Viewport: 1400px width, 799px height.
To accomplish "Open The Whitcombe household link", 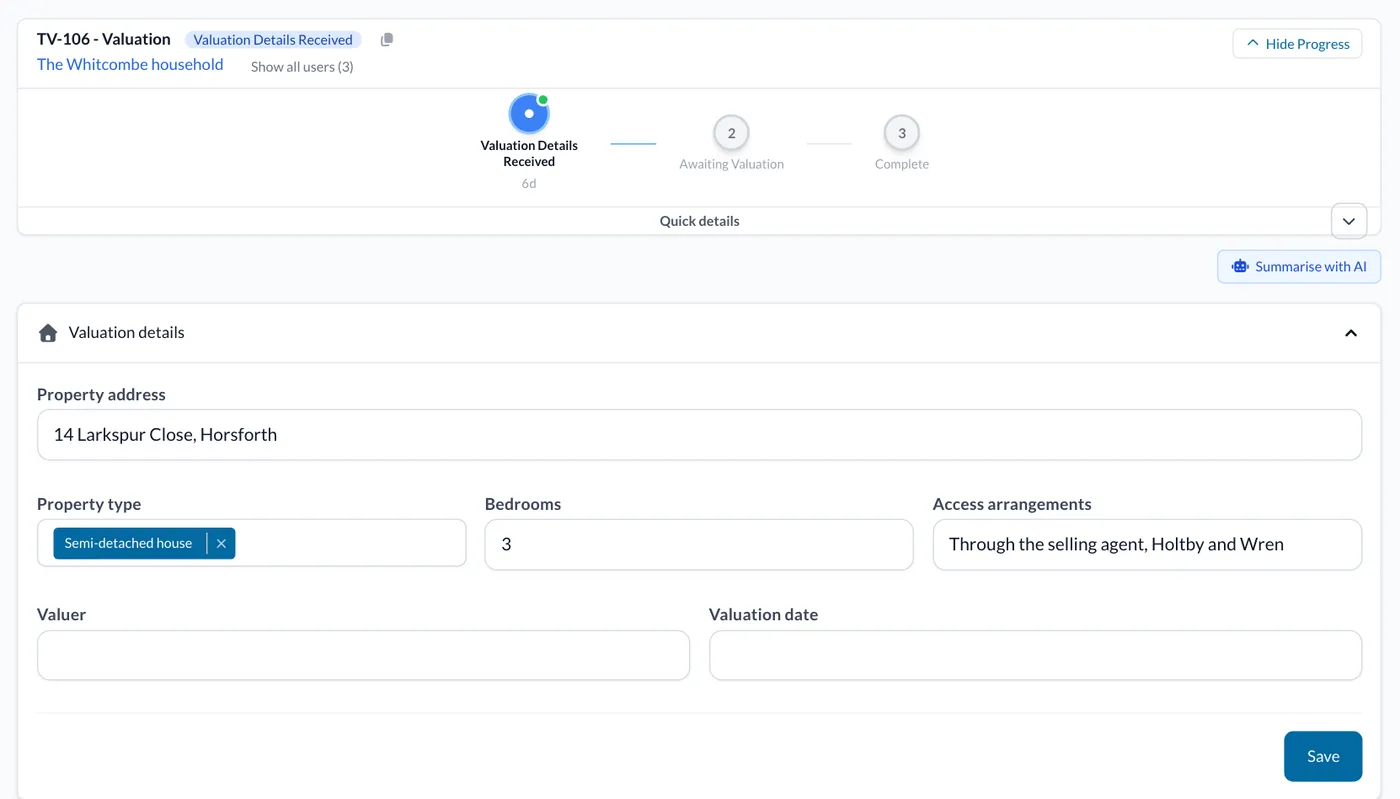I will click(x=130, y=65).
